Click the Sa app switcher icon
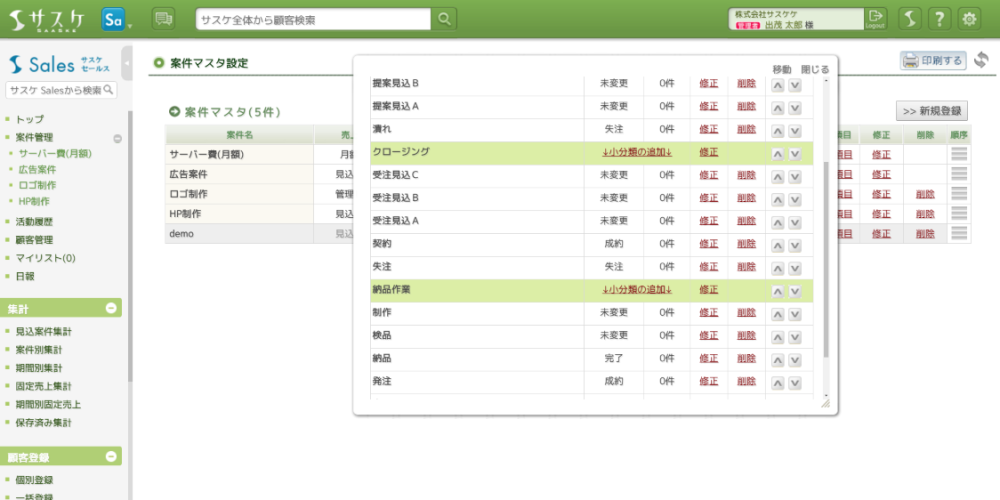Viewport: 1000px width, 500px height. point(114,19)
